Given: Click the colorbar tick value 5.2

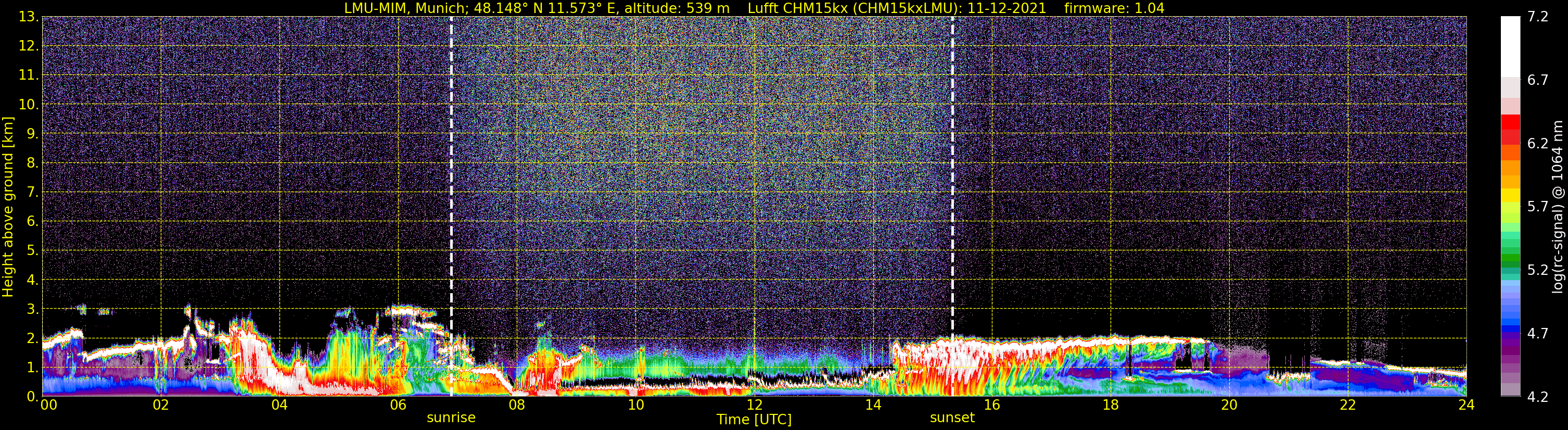Looking at the screenshot, I should [x=1538, y=270].
